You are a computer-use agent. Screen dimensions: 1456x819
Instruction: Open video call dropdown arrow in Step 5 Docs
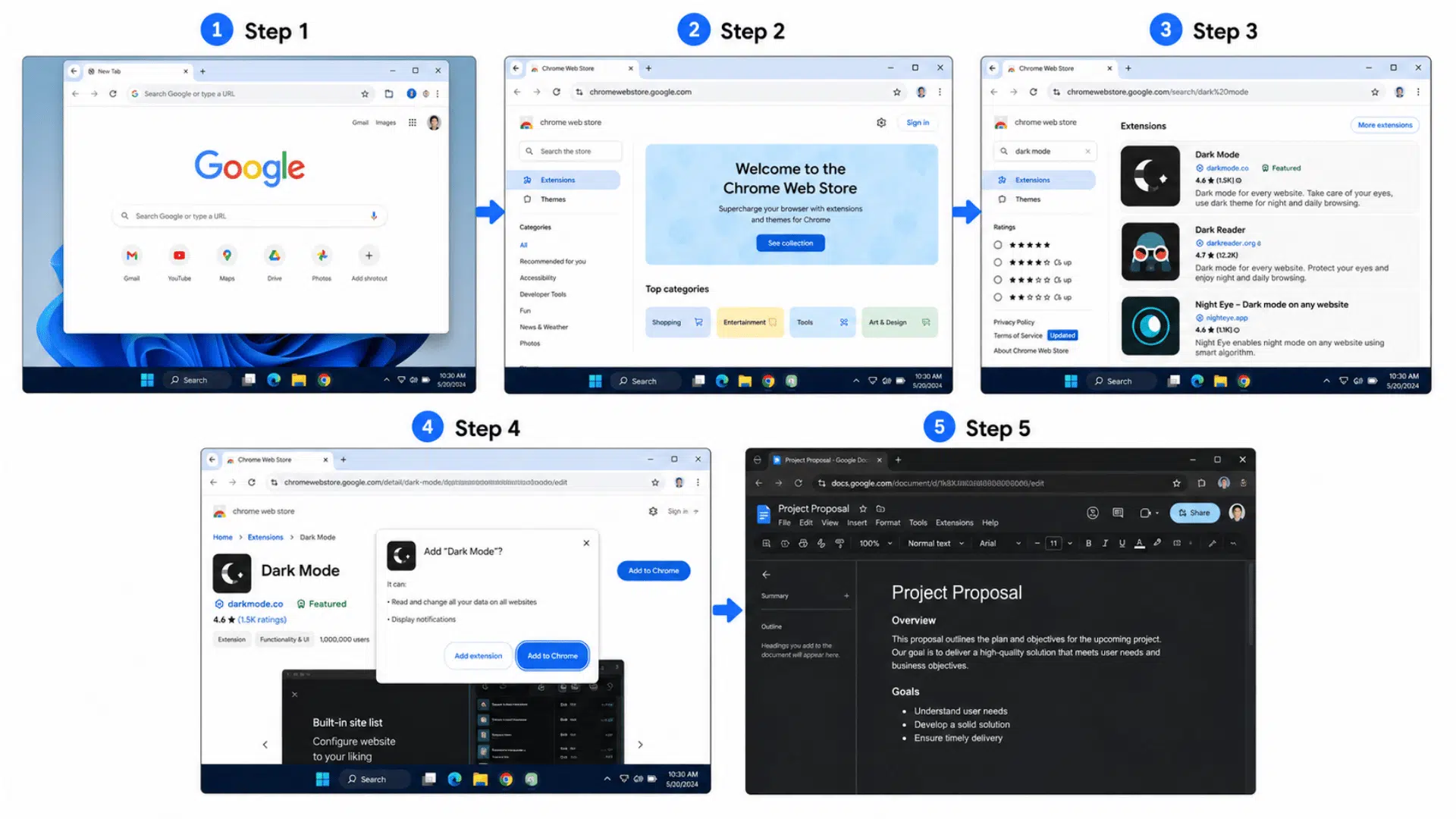1157,513
